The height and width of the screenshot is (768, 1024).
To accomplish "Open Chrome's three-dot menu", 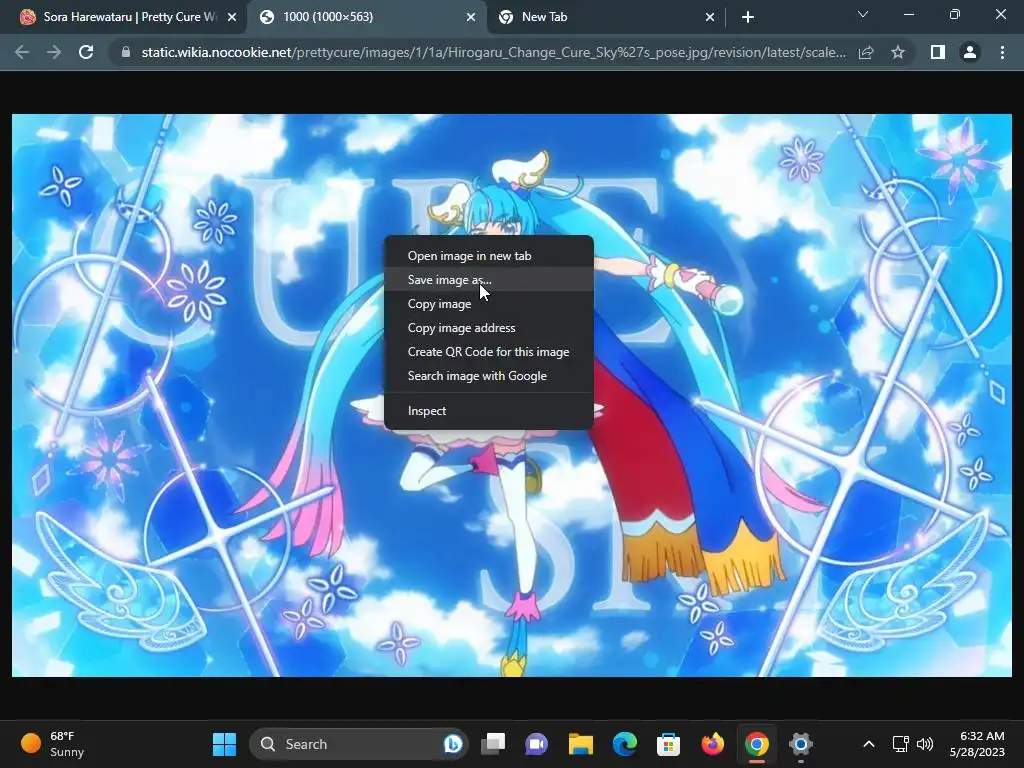I will coord(1002,52).
